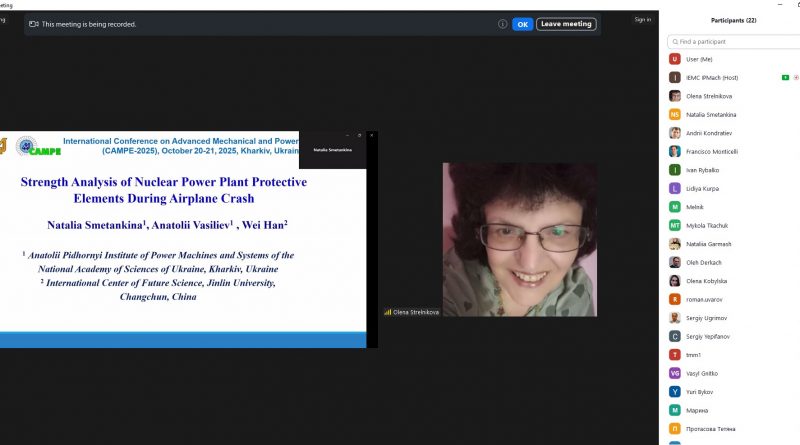Viewport: 800px width, 445px height.
Task: Click the recording notice info icon
Action: (x=502, y=24)
